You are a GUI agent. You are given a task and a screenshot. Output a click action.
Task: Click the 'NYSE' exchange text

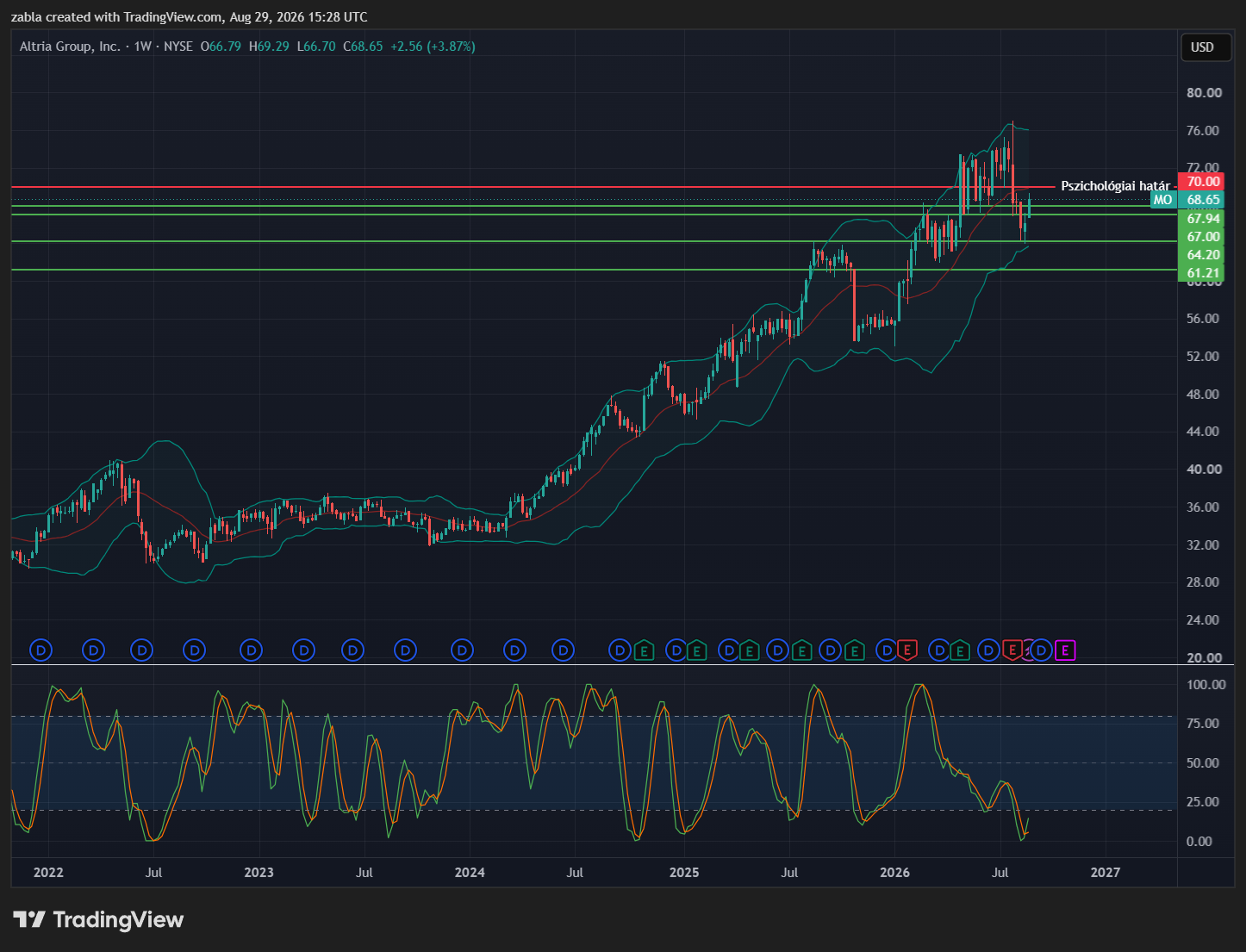coord(178,47)
